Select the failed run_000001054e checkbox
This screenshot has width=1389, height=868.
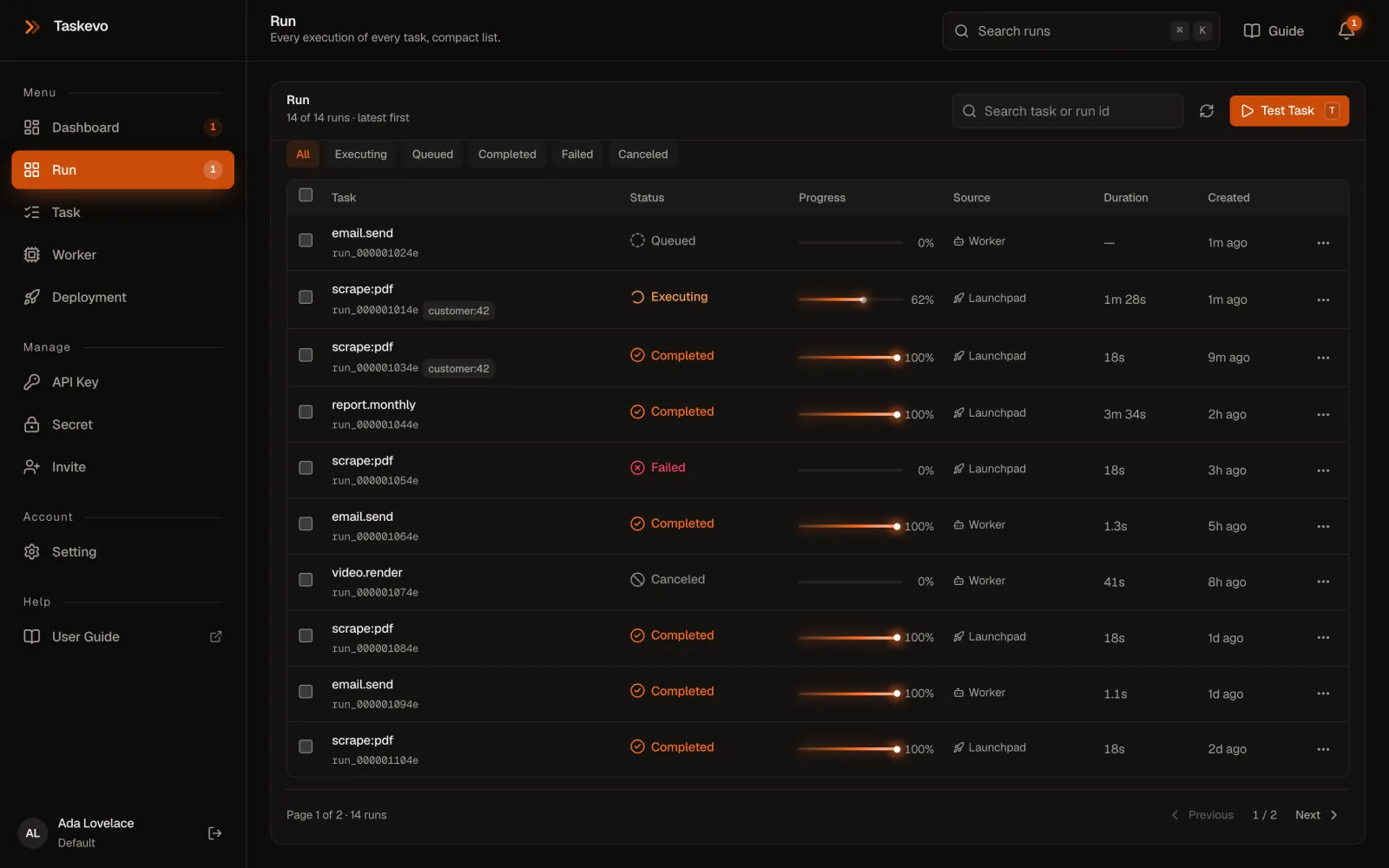(306, 468)
